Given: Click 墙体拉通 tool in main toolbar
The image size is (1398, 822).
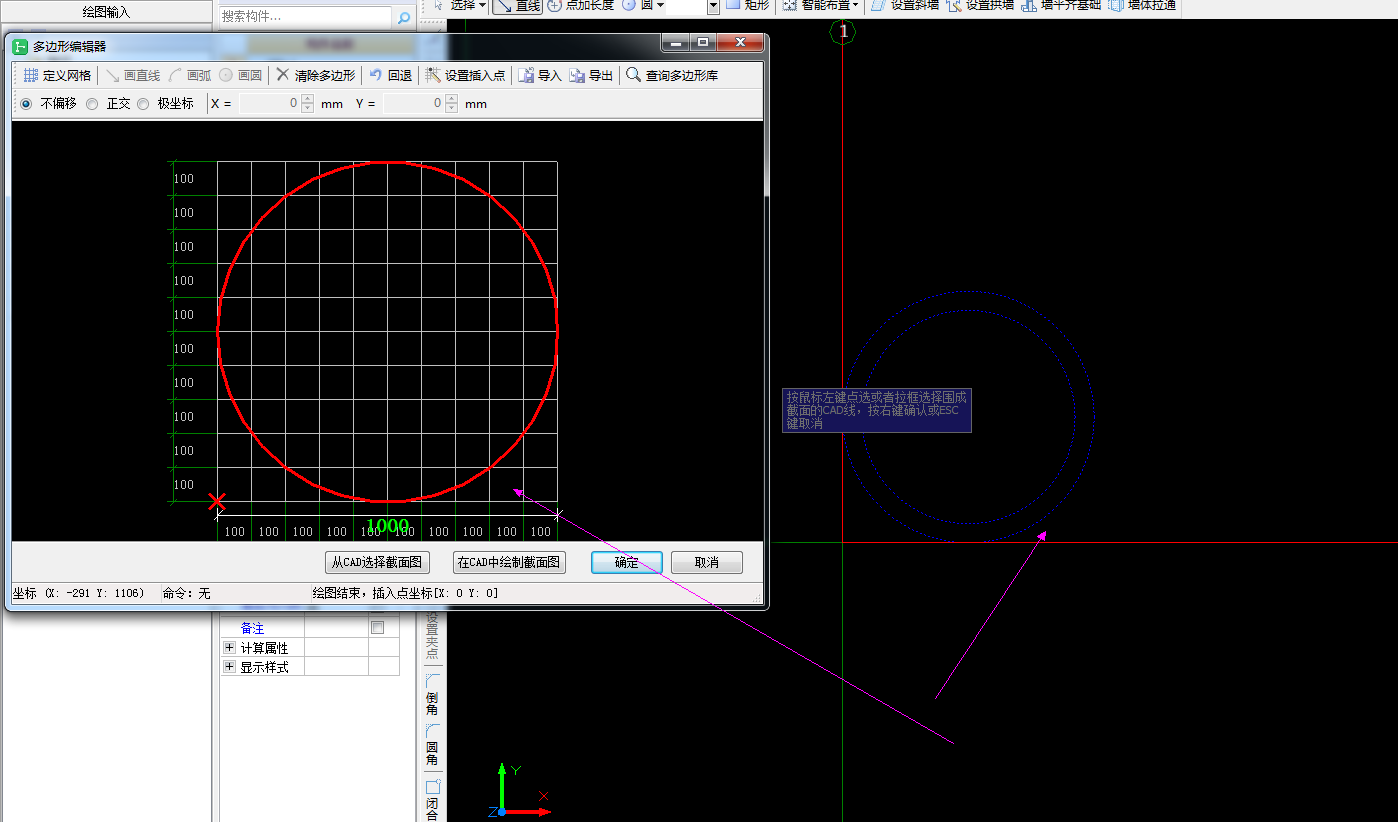Looking at the screenshot, I should click(1143, 5).
